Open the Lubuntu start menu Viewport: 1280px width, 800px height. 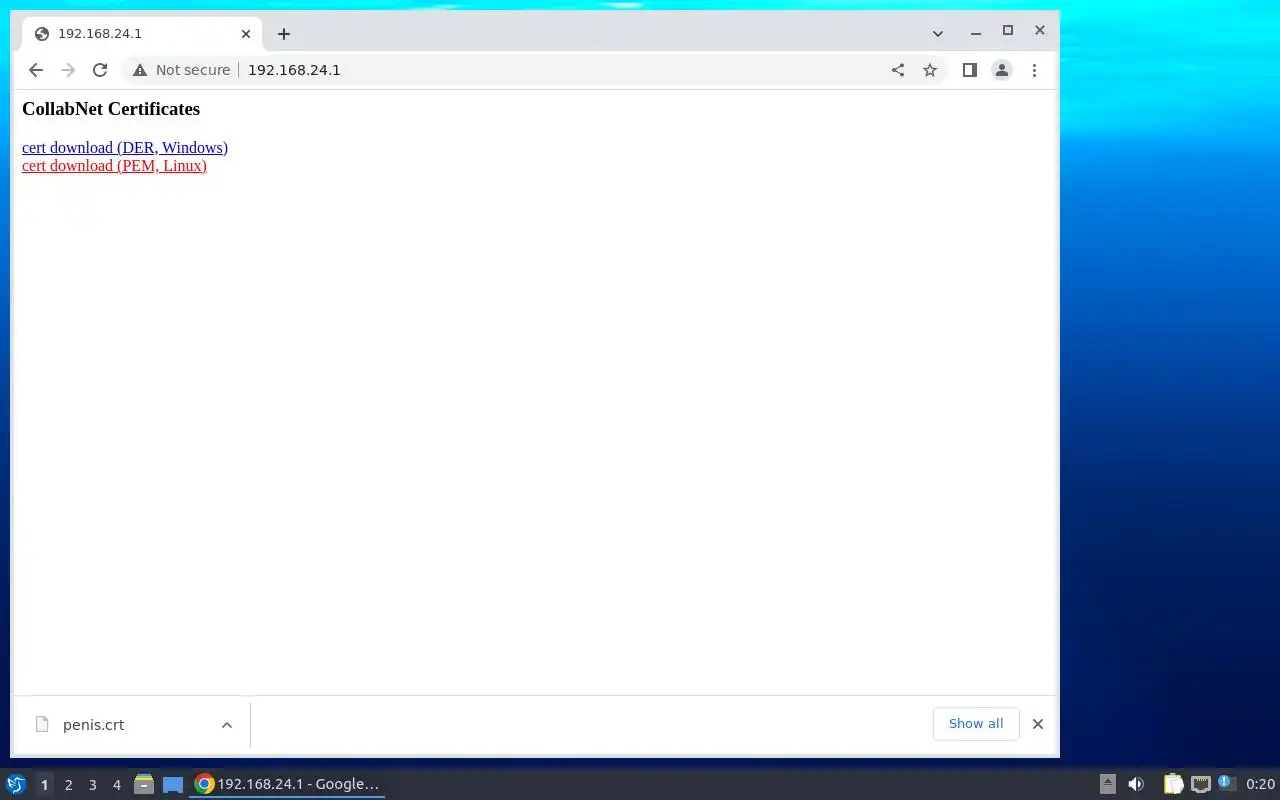[x=16, y=784]
